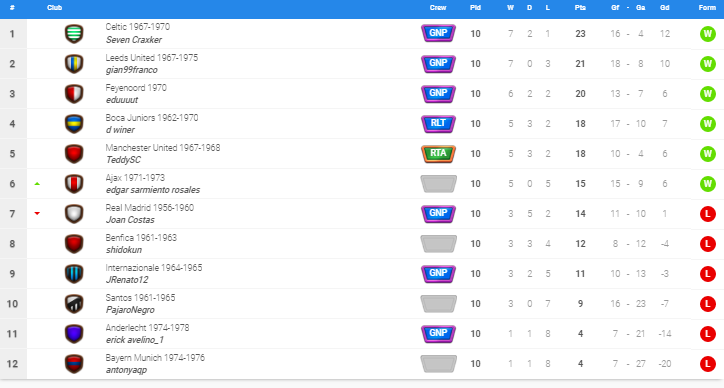Viewport: 724px width, 388px height.
Task: Select the green up arrow beside Ajax
Action: click(x=37, y=184)
